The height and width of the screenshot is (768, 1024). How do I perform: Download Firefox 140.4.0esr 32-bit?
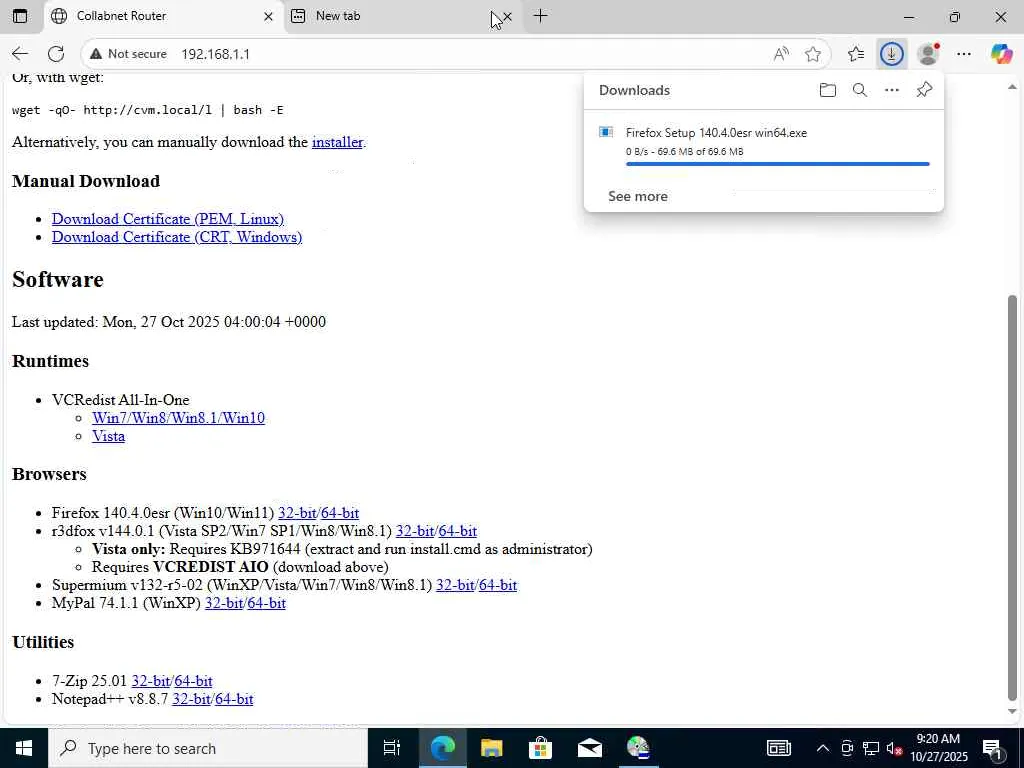tap(297, 513)
